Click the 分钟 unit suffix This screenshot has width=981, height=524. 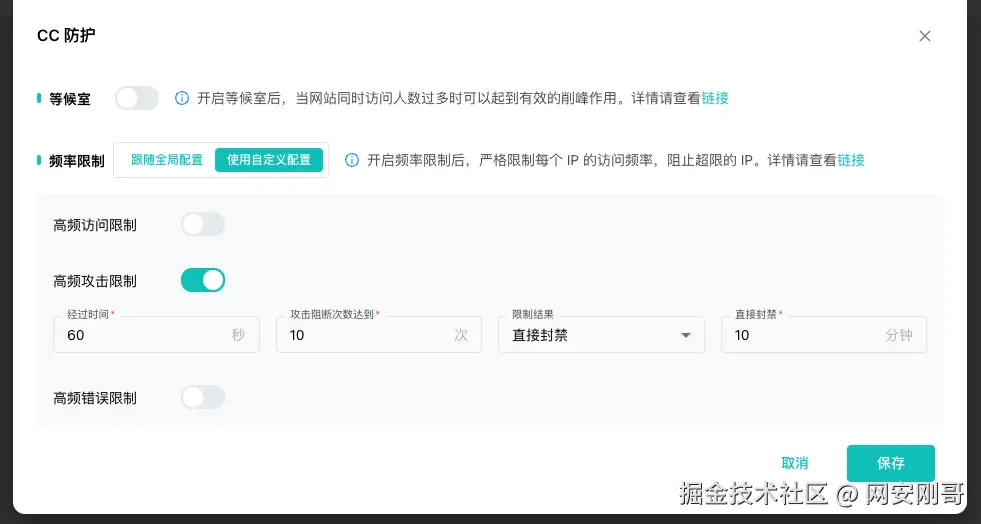click(x=899, y=335)
